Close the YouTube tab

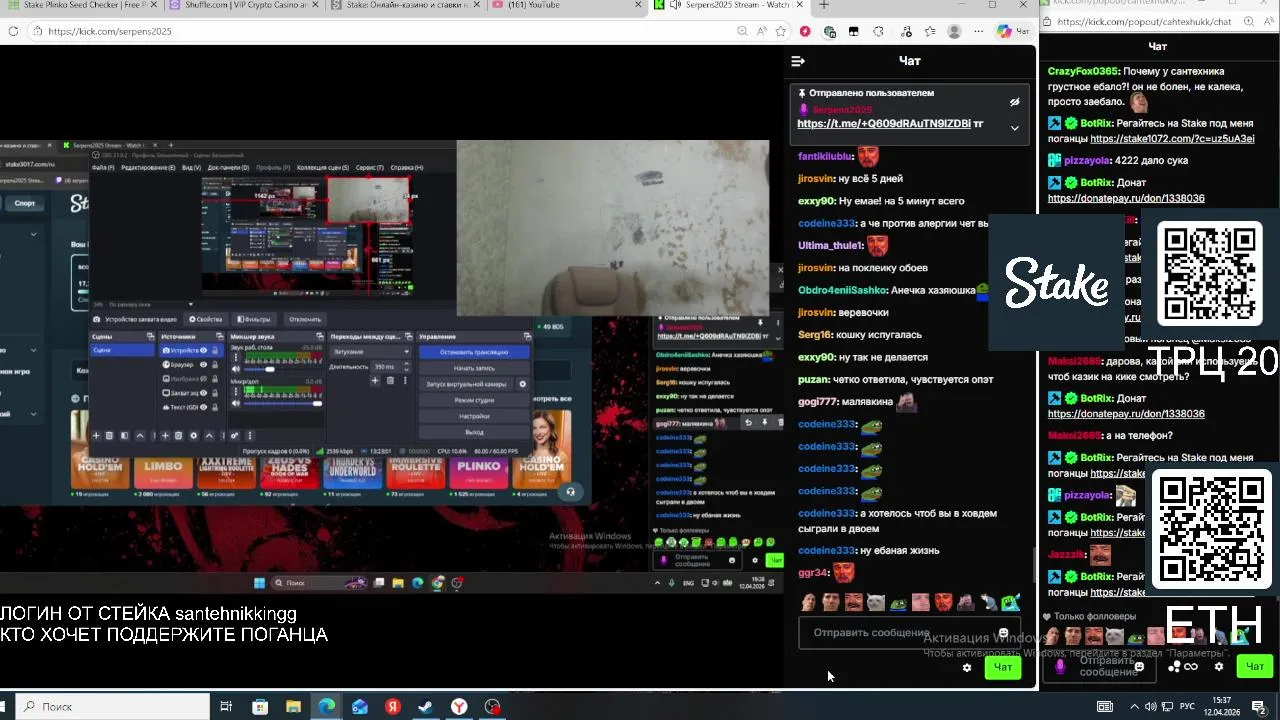point(638,5)
